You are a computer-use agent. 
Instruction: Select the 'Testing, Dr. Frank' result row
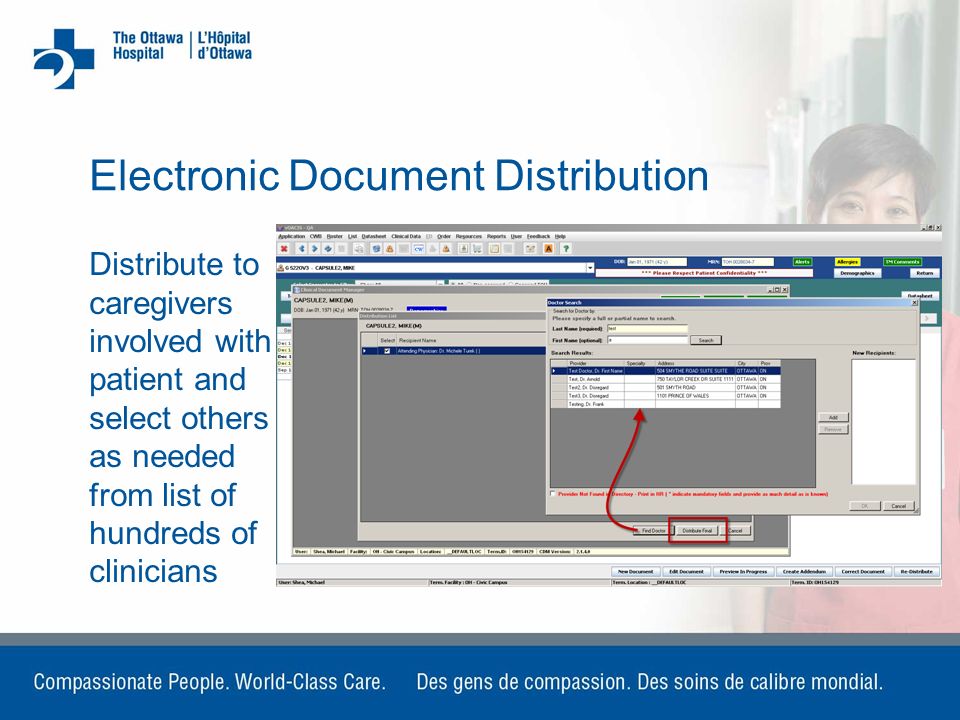pyautogui.click(x=666, y=405)
